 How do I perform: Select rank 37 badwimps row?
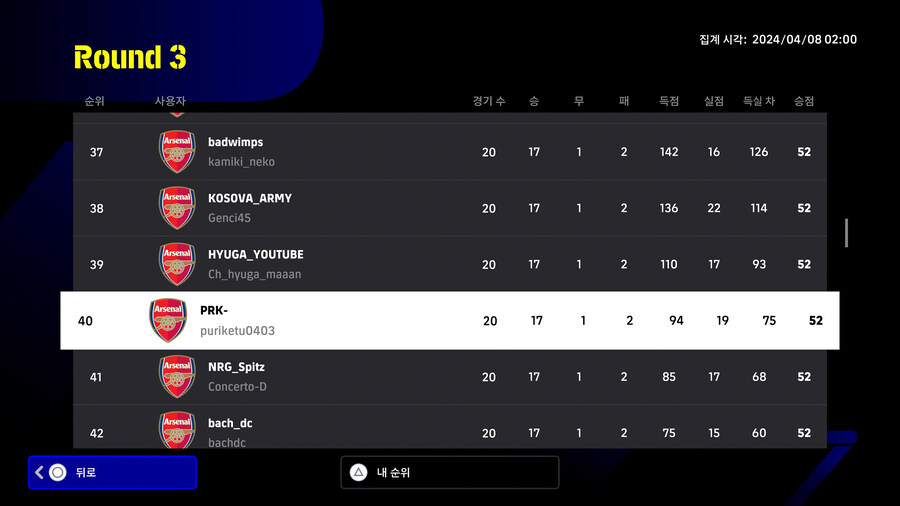coord(450,152)
